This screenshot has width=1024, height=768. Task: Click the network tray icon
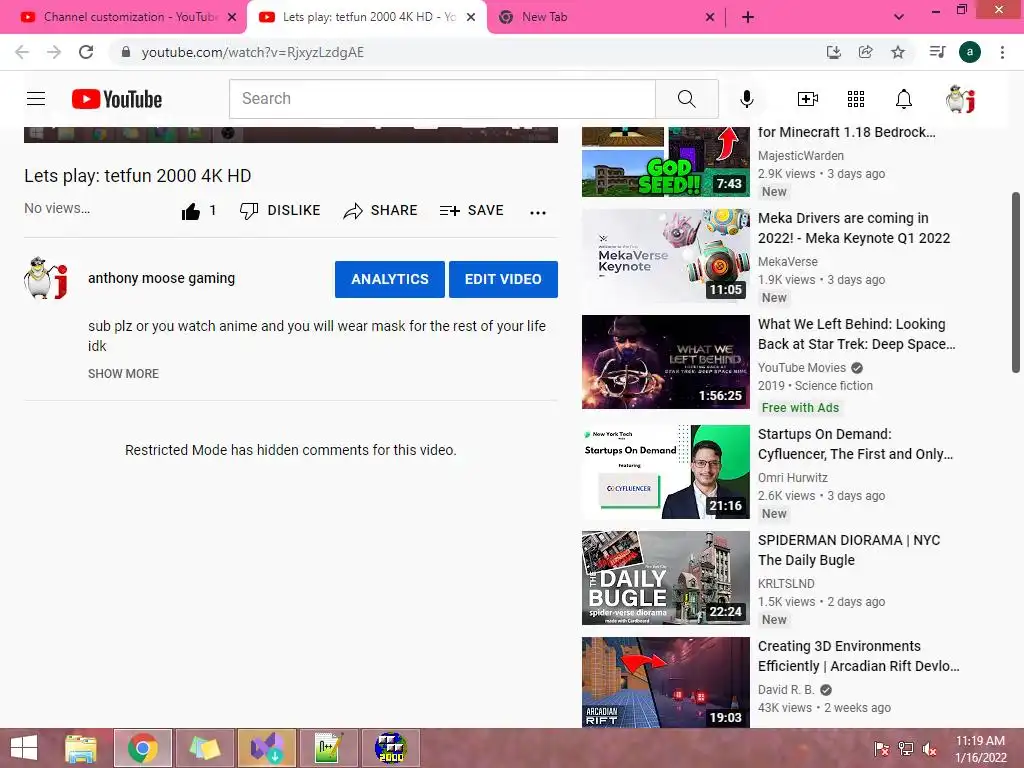pyautogui.click(x=906, y=749)
